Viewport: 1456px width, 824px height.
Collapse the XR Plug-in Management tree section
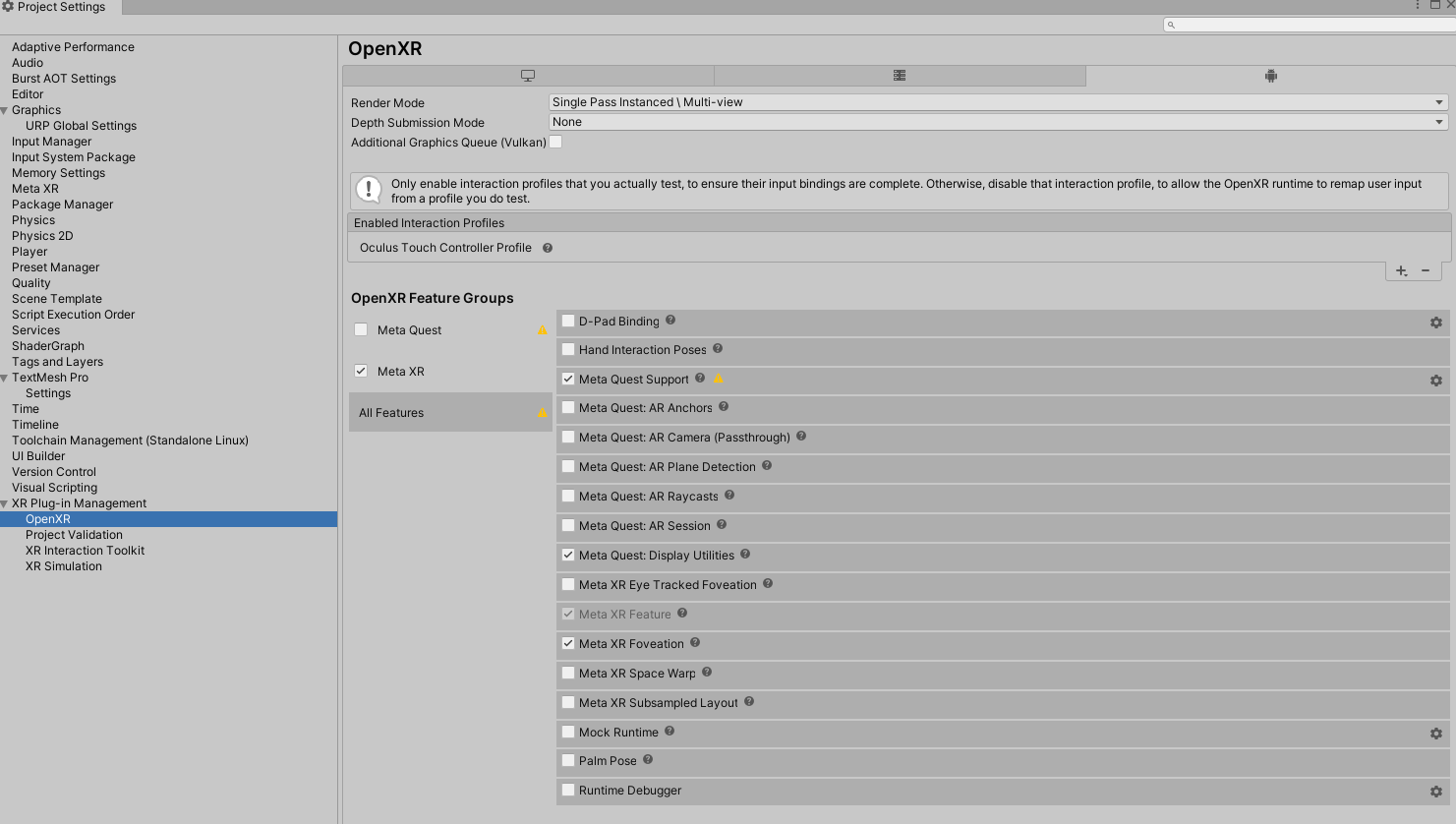coord(7,502)
